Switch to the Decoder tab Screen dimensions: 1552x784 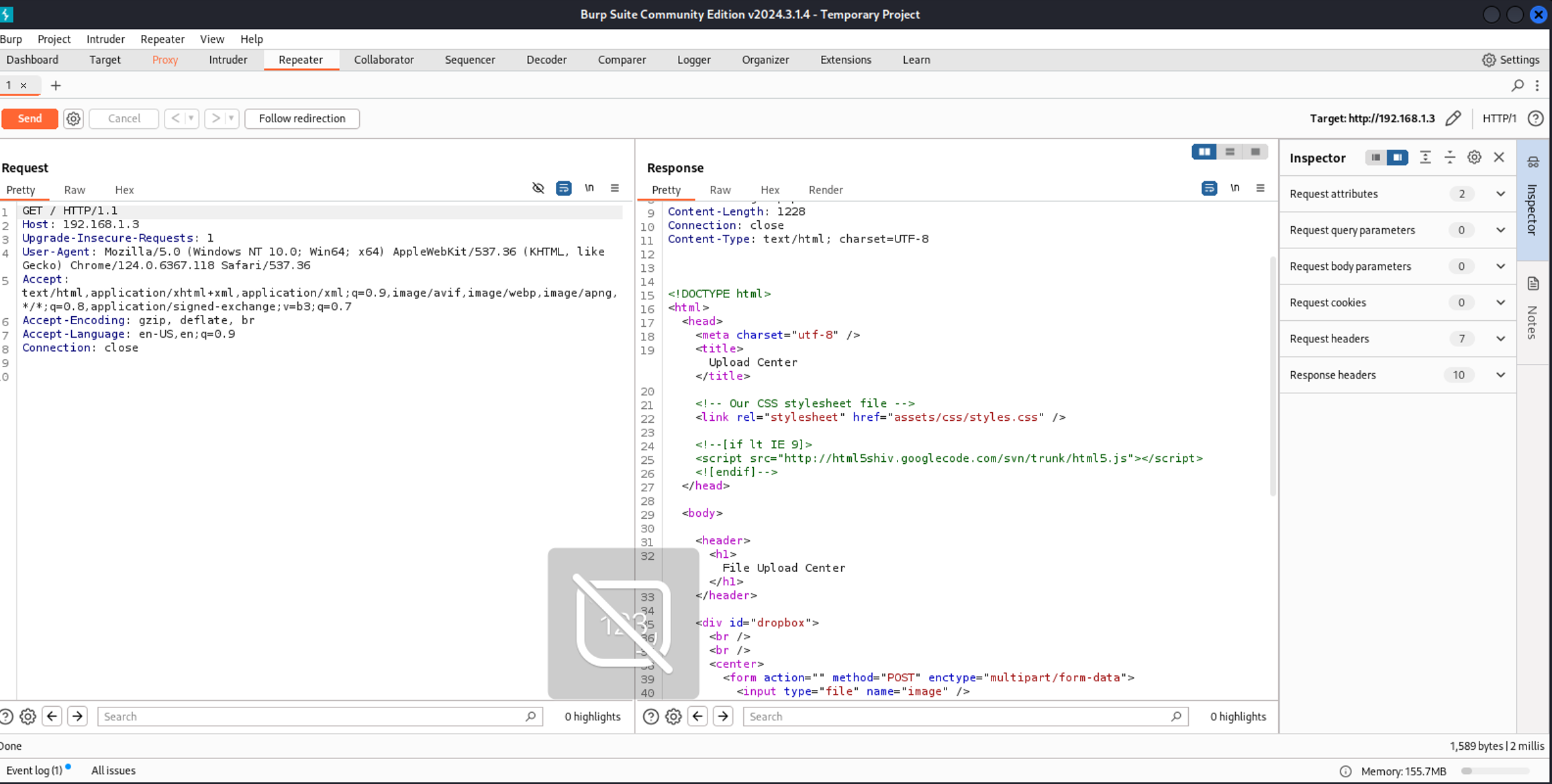(x=546, y=60)
